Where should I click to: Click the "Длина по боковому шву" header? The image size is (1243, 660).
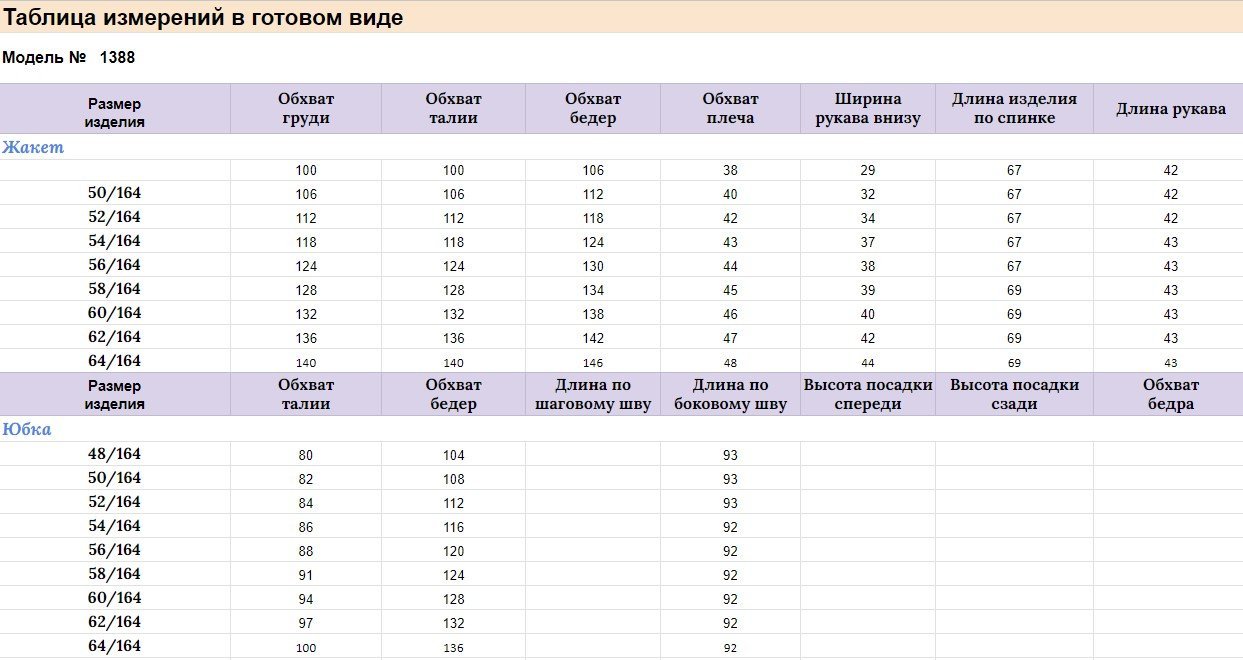[730, 394]
